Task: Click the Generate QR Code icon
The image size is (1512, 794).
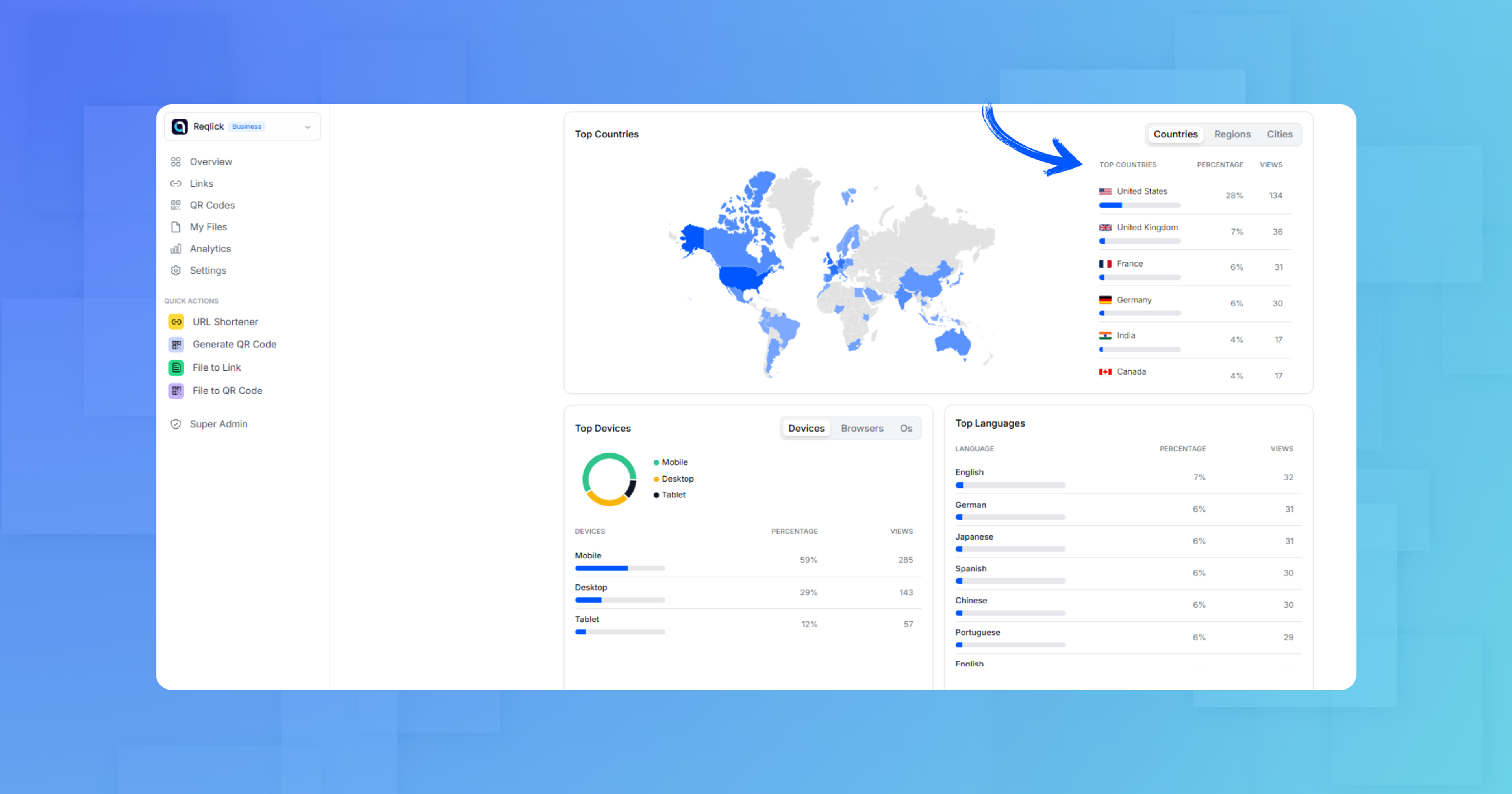Action: (176, 345)
